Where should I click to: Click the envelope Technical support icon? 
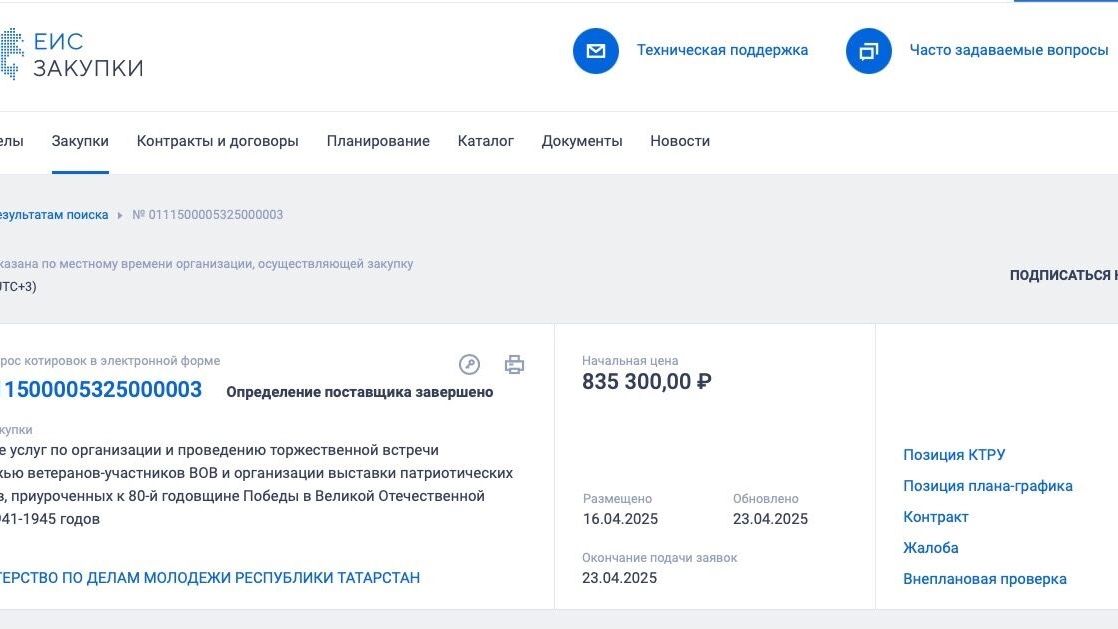(595, 51)
